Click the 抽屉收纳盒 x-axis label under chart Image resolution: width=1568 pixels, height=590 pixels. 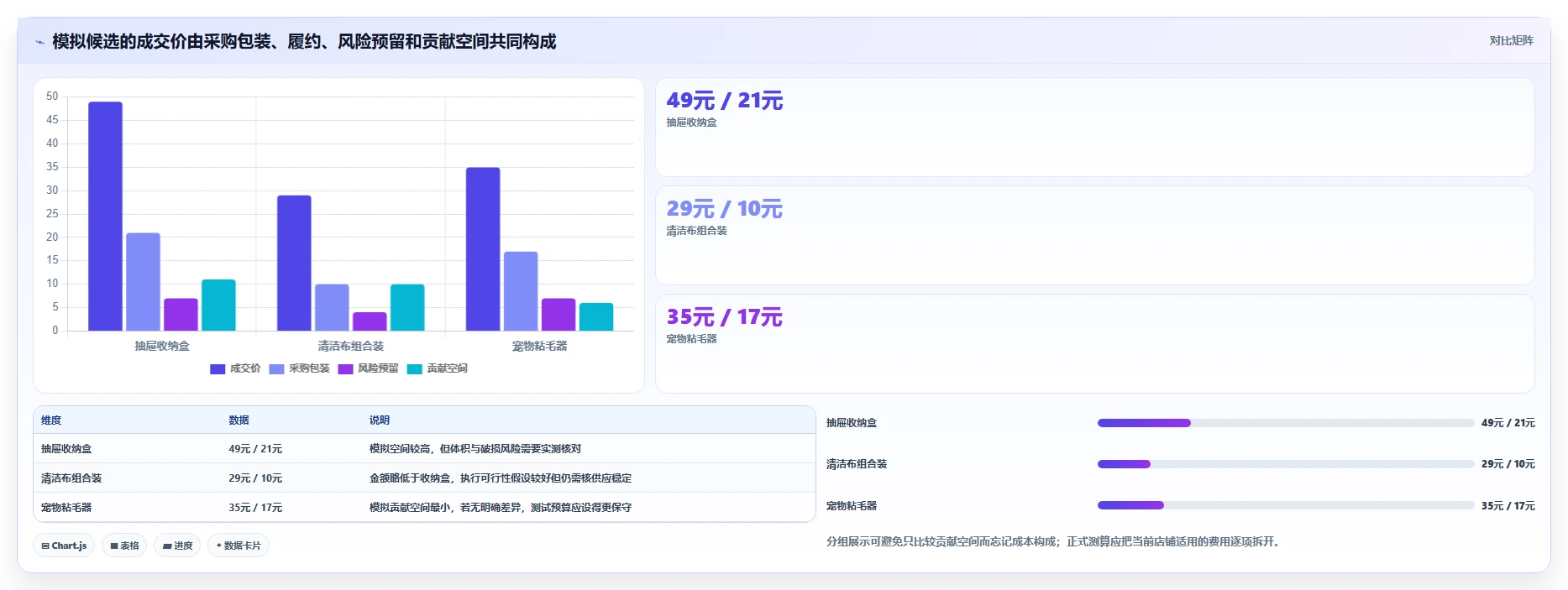[x=162, y=346]
